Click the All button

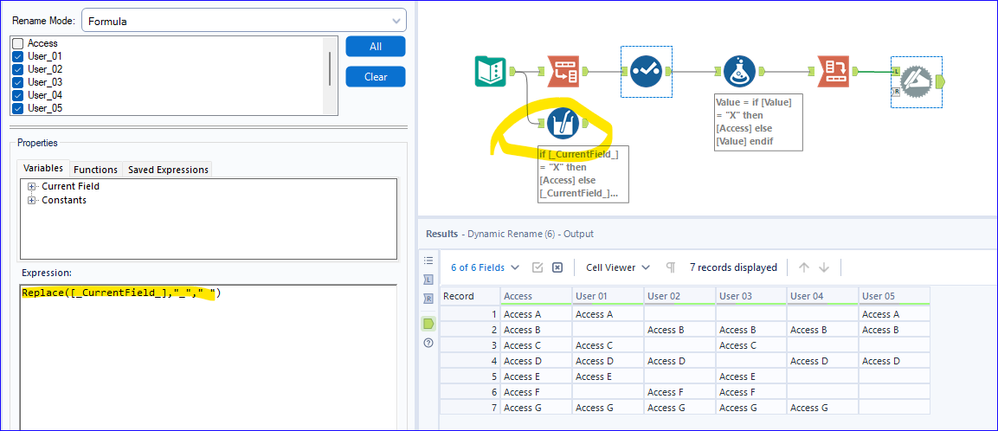coord(376,46)
